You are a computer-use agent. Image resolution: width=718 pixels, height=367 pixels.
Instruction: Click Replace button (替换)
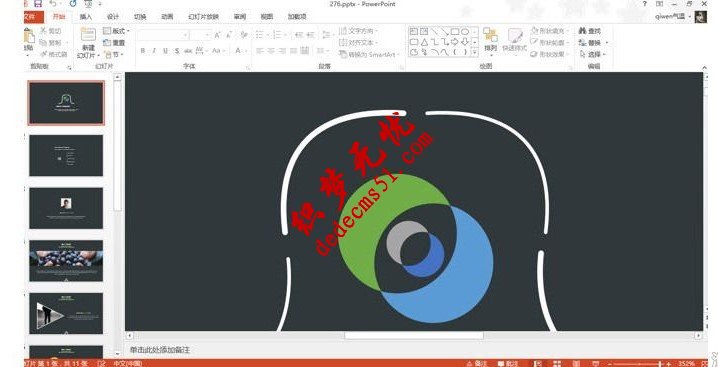tap(593, 43)
